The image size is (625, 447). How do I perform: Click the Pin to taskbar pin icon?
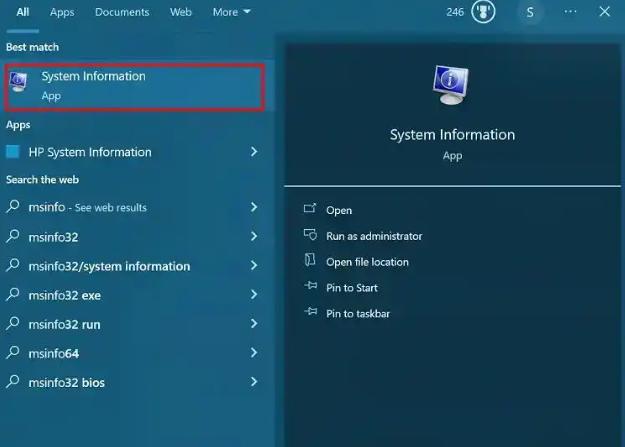(311, 311)
